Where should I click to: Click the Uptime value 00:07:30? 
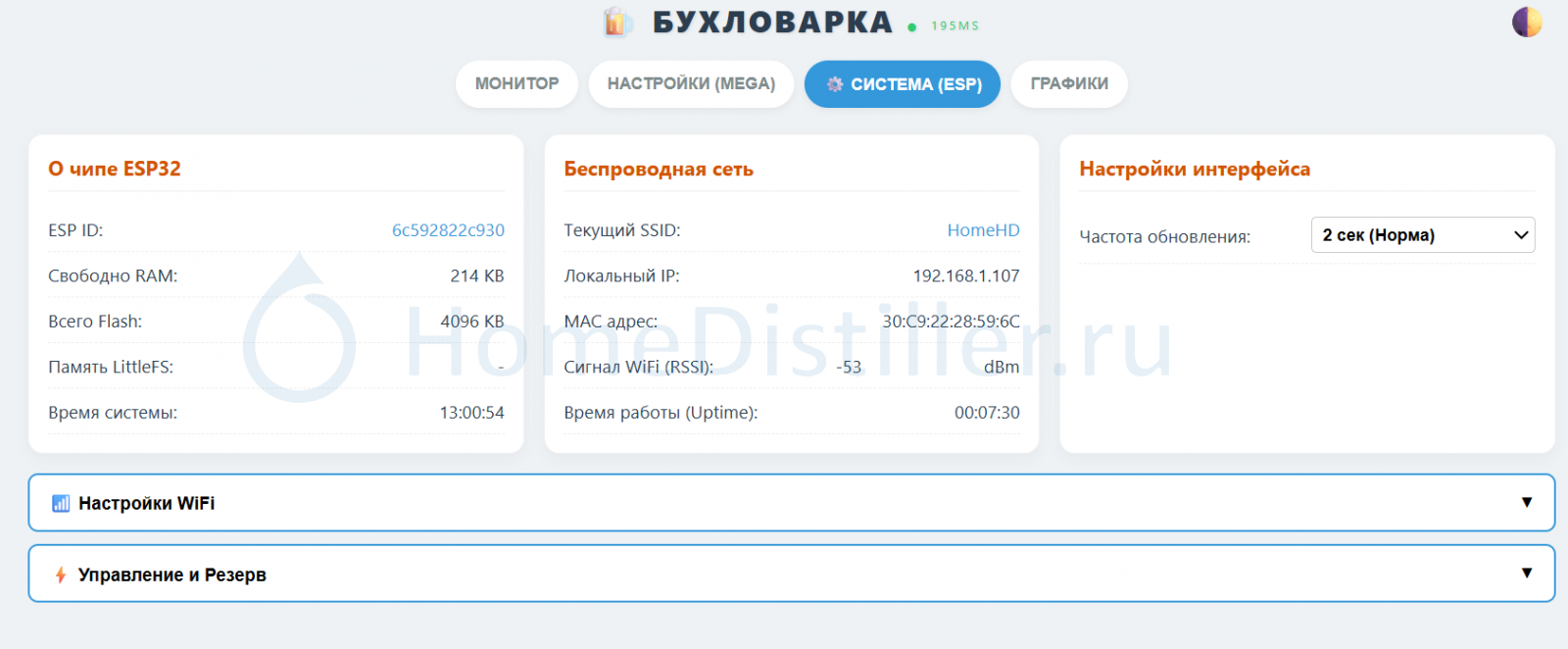[987, 413]
